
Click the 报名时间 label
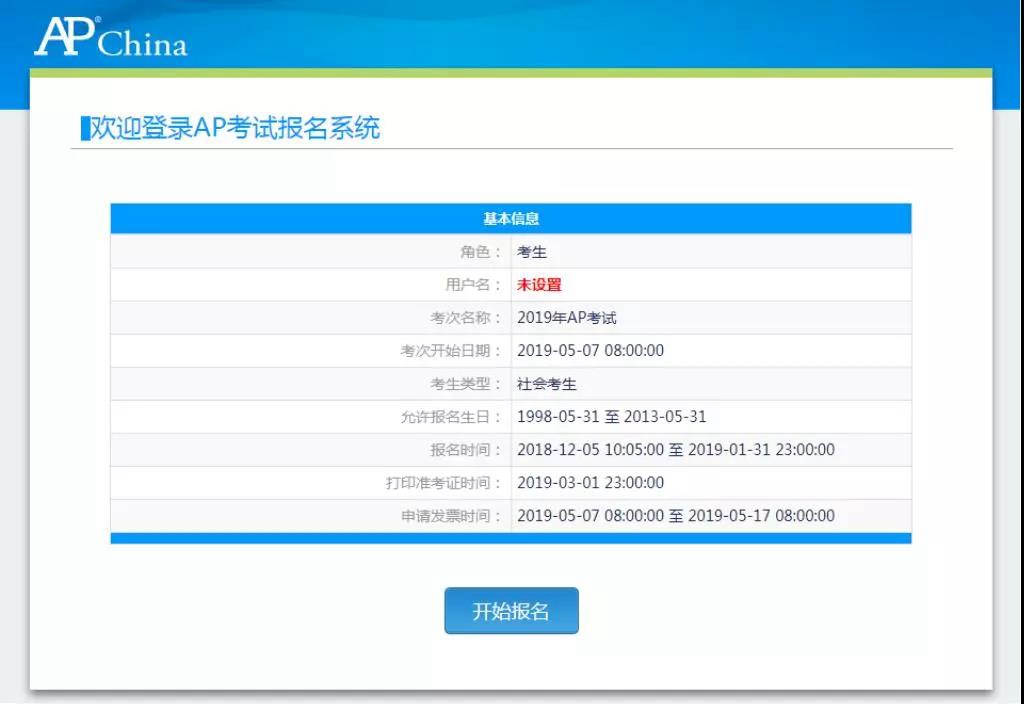point(466,450)
